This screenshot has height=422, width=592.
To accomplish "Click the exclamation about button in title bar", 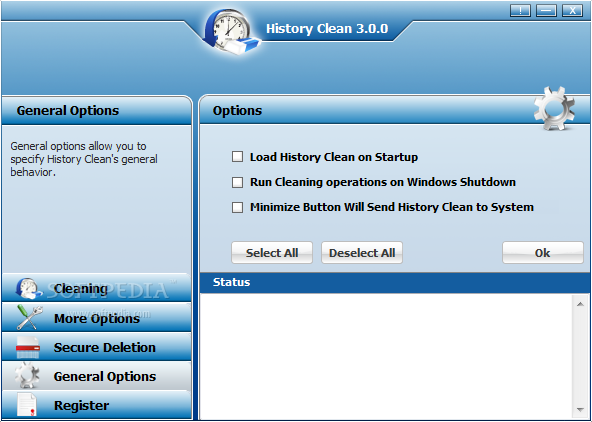I will [520, 11].
